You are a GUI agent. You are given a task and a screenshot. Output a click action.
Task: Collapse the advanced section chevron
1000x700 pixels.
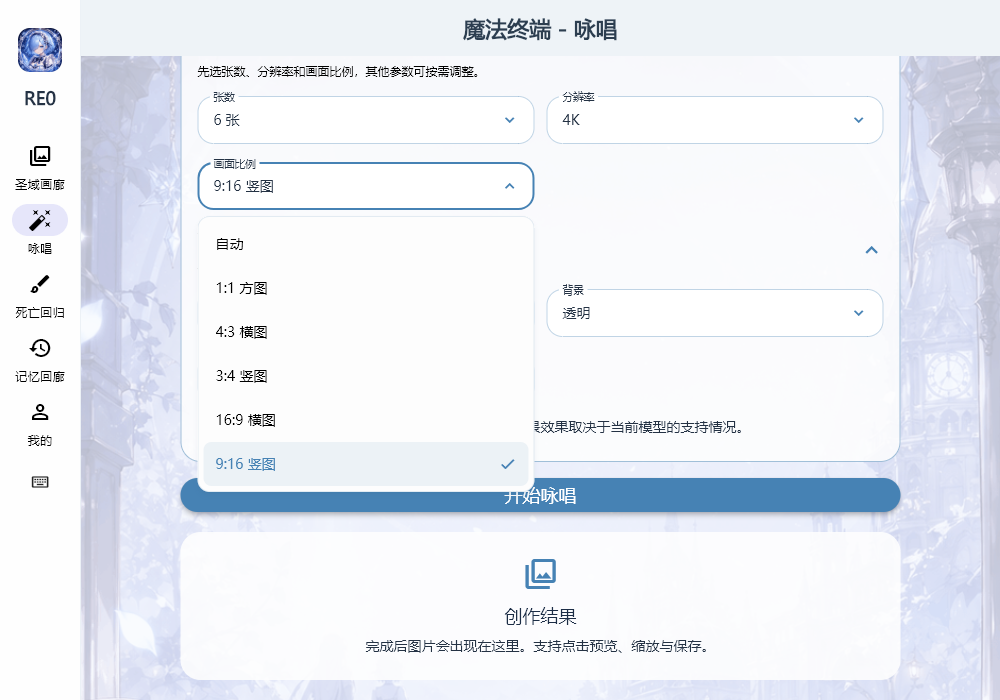871,250
